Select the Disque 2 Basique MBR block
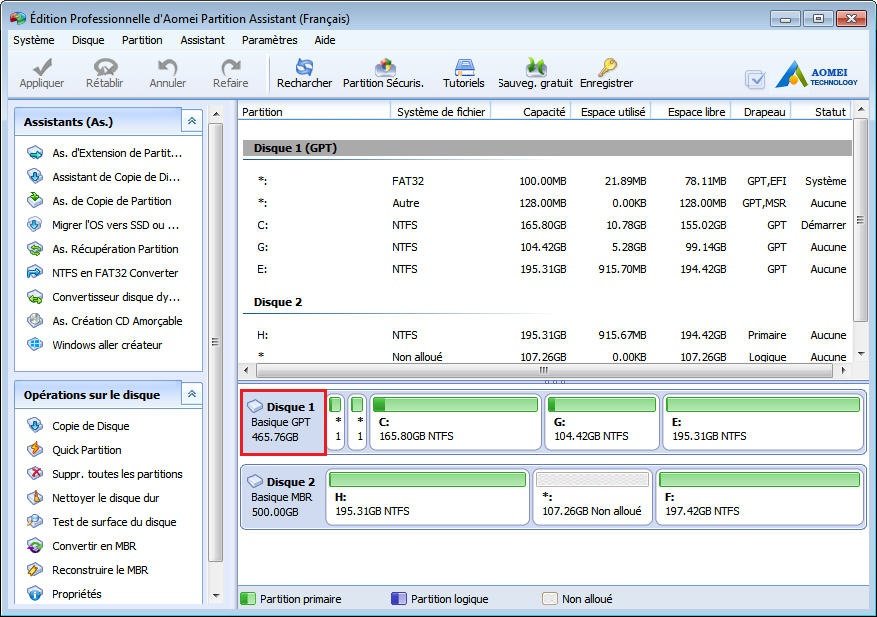The width and height of the screenshot is (877, 617). (x=284, y=497)
